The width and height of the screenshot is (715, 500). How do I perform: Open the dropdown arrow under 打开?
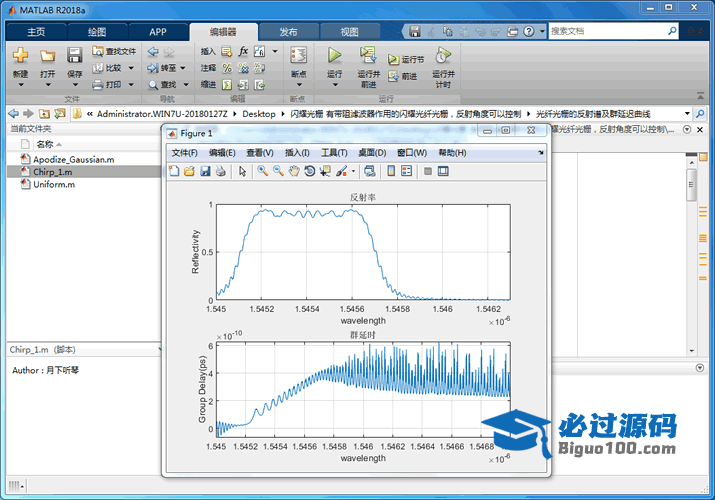(x=47, y=85)
